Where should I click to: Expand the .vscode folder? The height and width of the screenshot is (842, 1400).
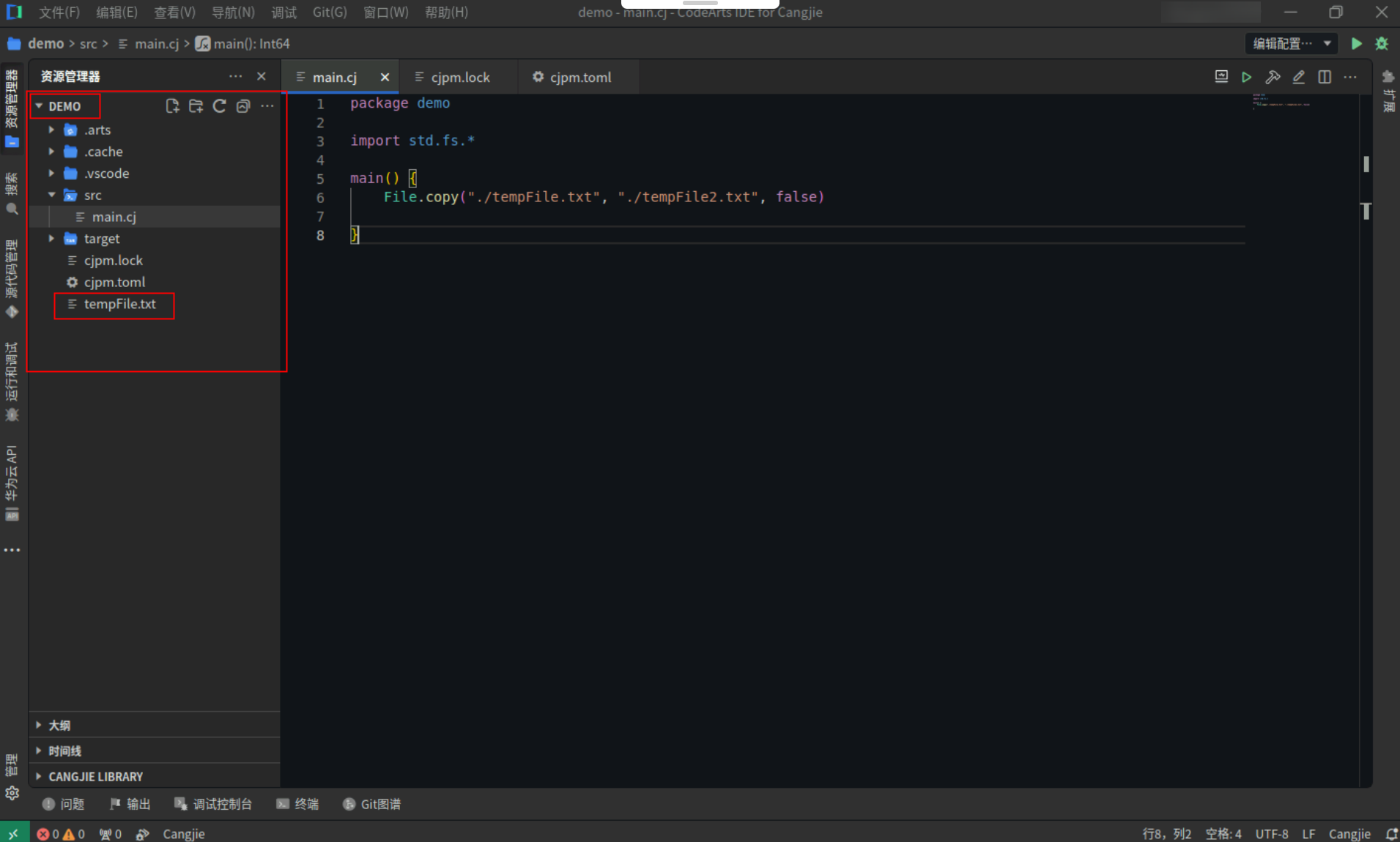pyautogui.click(x=51, y=174)
